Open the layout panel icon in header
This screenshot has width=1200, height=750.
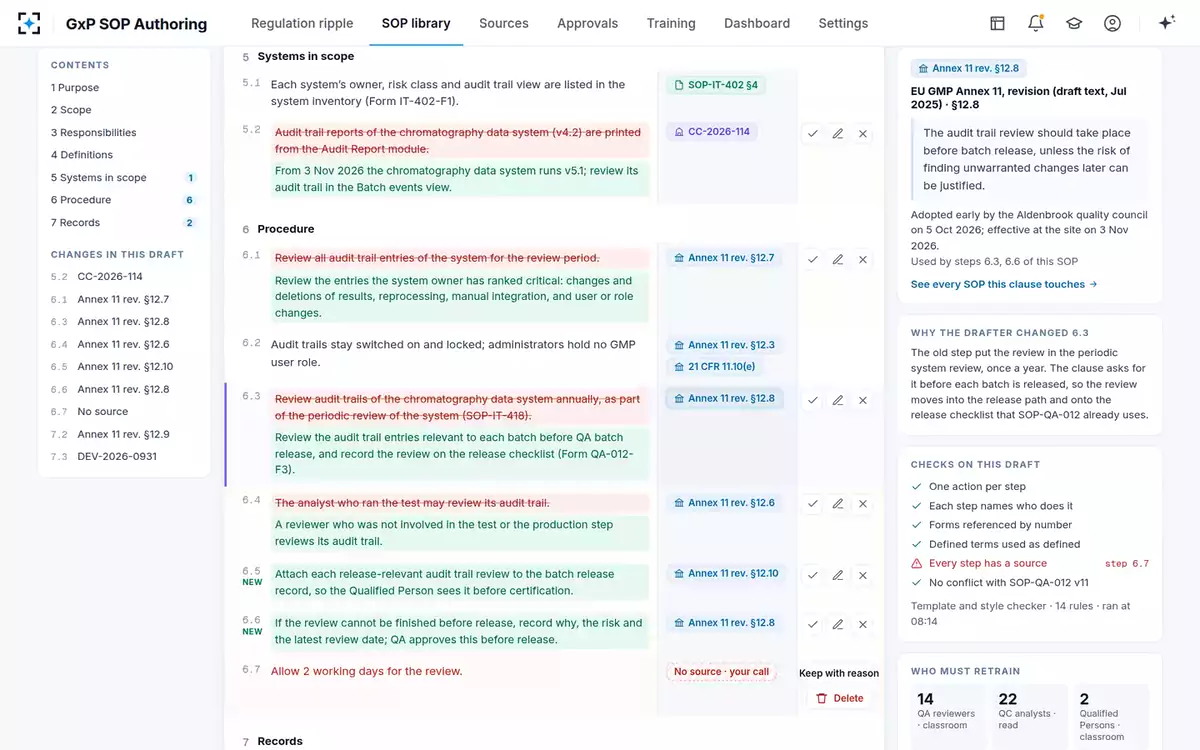997,23
